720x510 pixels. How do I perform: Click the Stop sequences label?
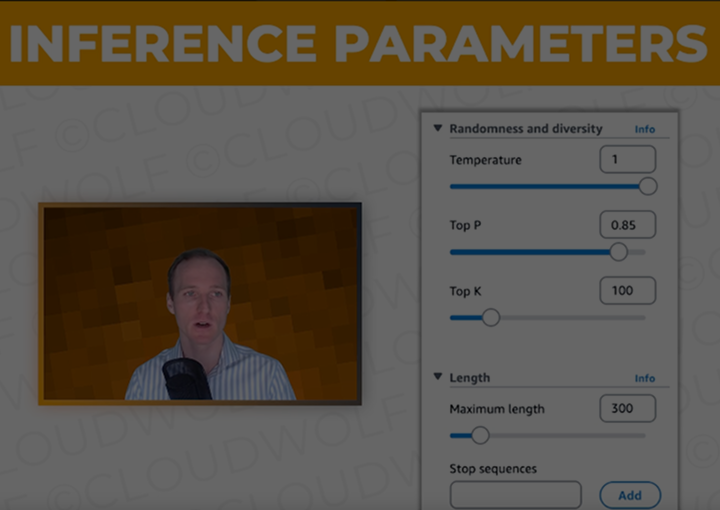pos(493,469)
